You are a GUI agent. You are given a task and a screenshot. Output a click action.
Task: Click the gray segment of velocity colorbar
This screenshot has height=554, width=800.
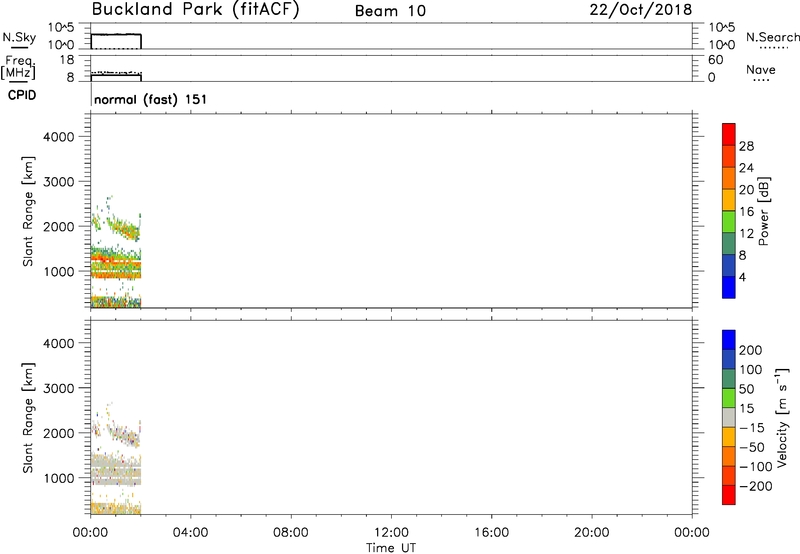pos(729,417)
